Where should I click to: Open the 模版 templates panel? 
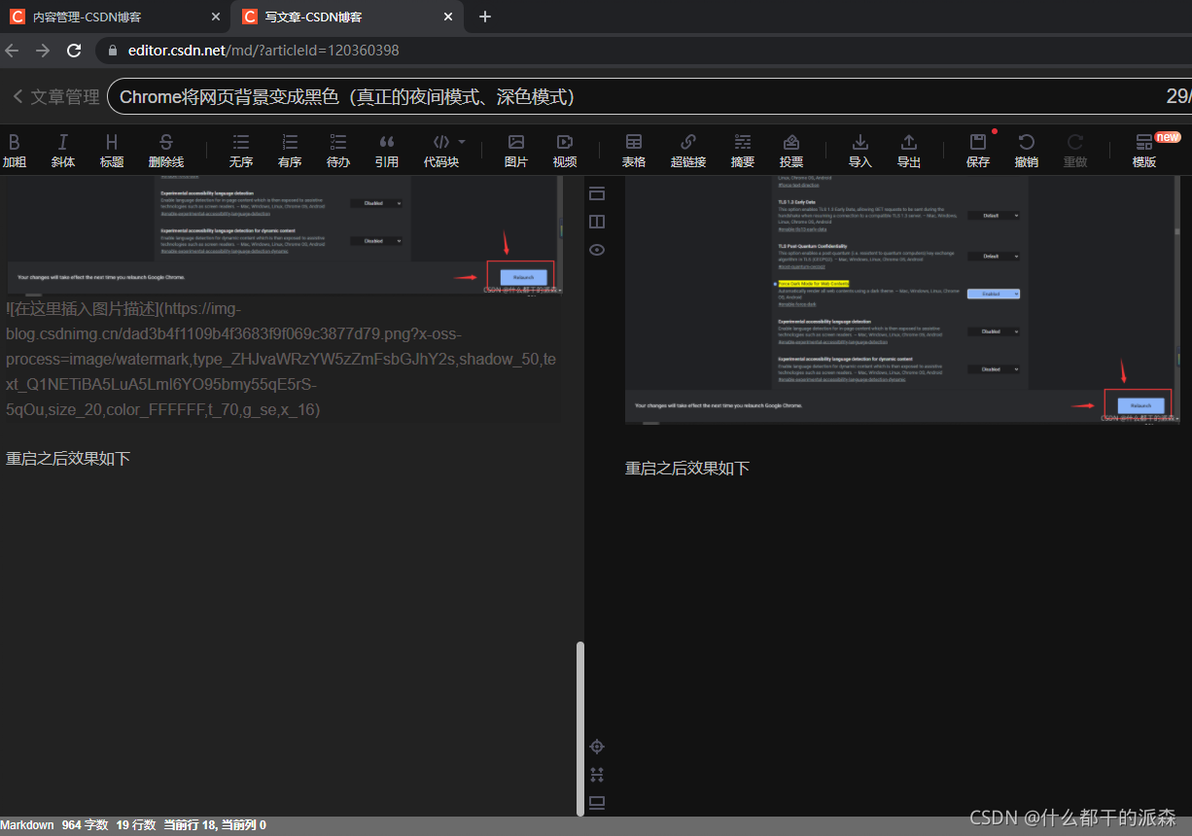(x=1144, y=150)
